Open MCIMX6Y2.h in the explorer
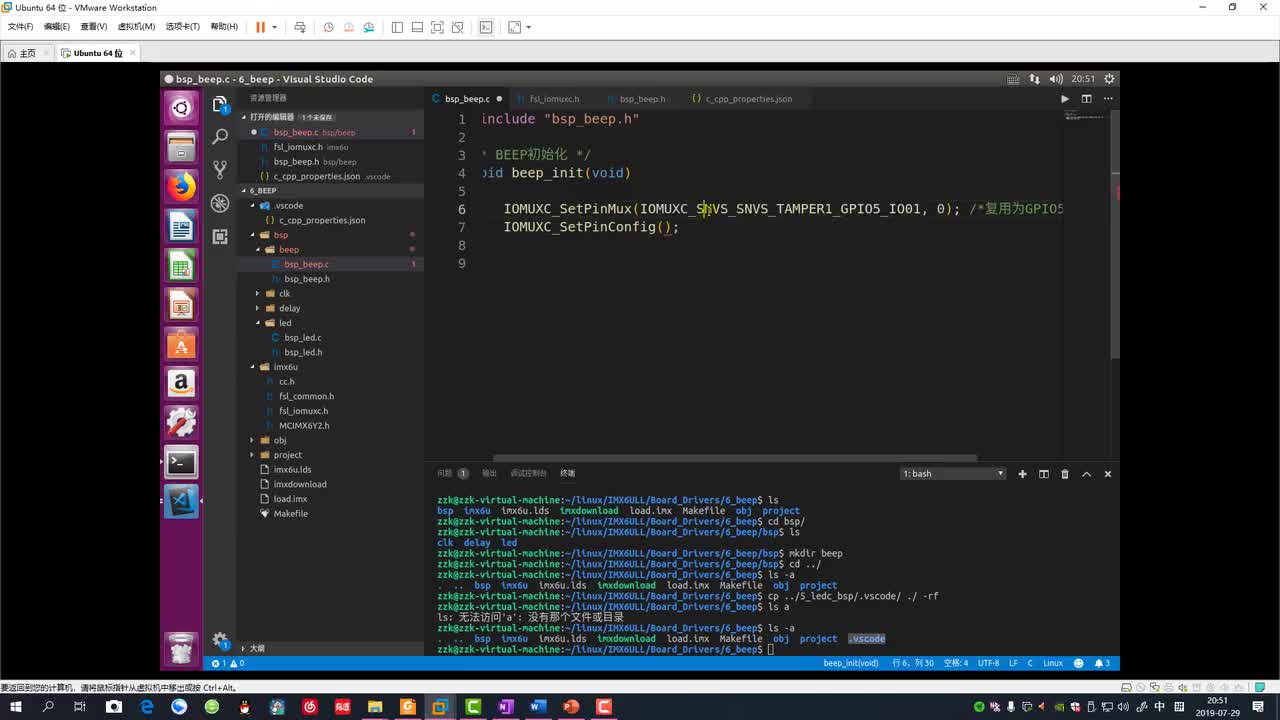This screenshot has width=1280, height=720. point(304,426)
